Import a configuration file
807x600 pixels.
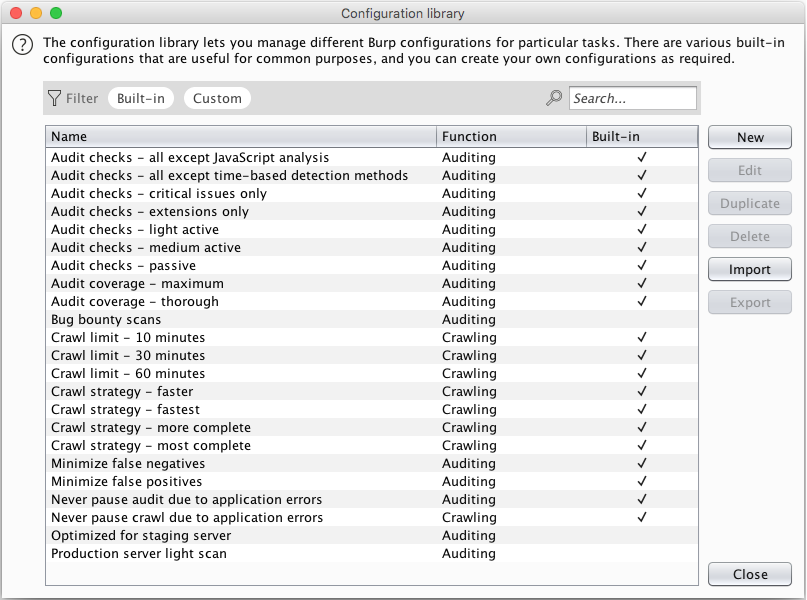coord(749,269)
